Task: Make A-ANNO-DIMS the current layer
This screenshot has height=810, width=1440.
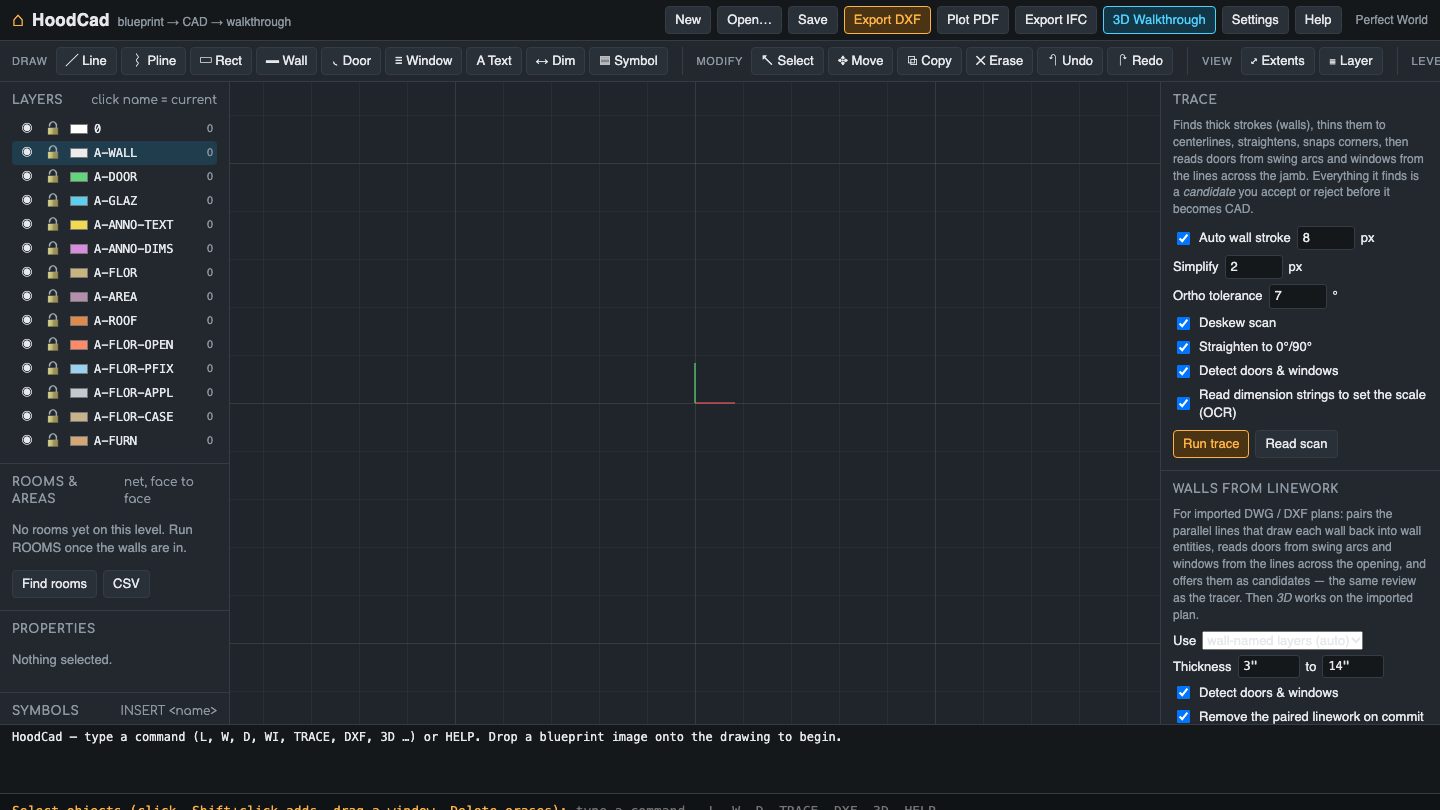Action: click(134, 249)
